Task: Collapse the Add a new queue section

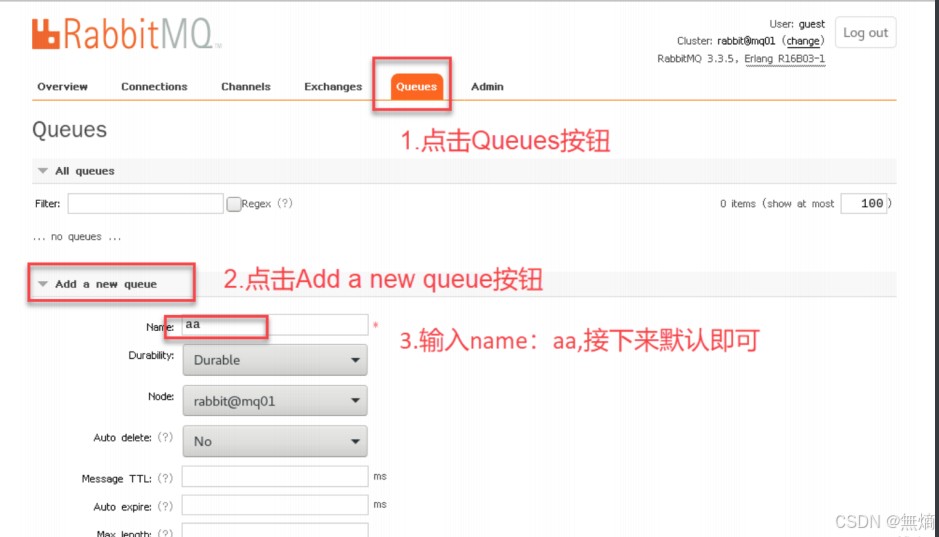Action: pyautogui.click(x=105, y=284)
